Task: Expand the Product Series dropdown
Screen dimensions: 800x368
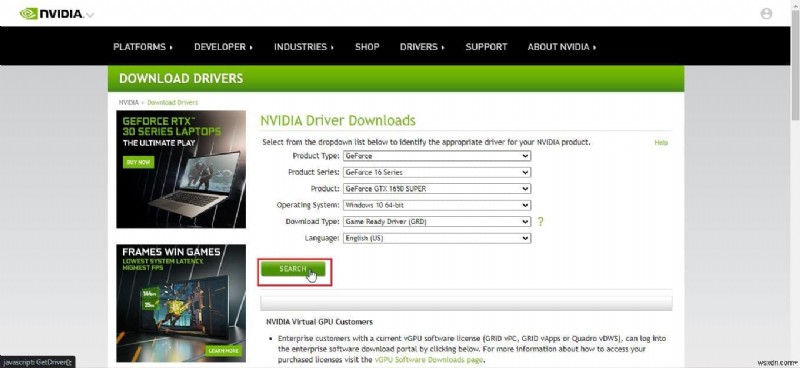Action: pyautogui.click(x=437, y=173)
